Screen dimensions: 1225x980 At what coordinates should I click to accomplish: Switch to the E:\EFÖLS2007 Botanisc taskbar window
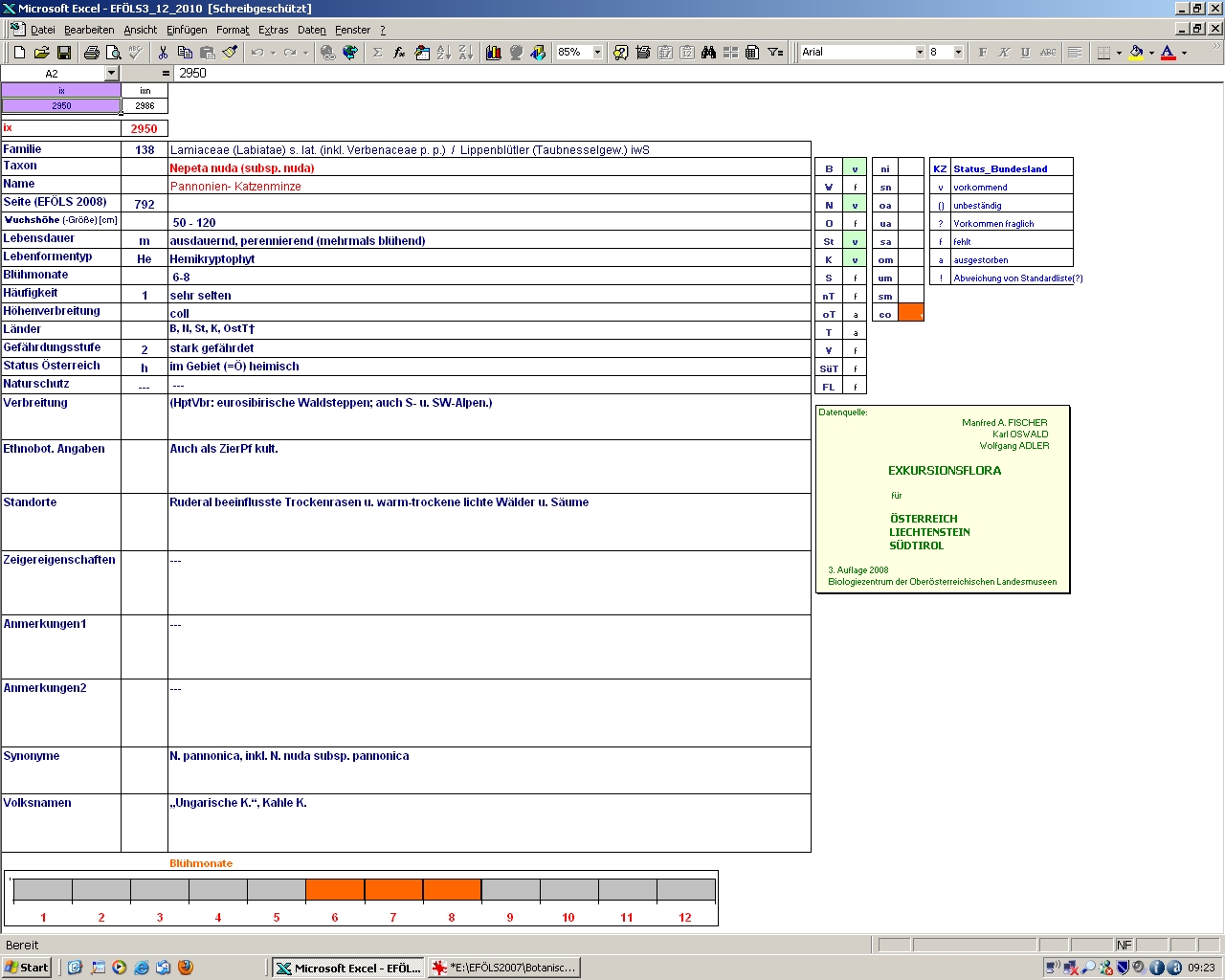click(503, 968)
